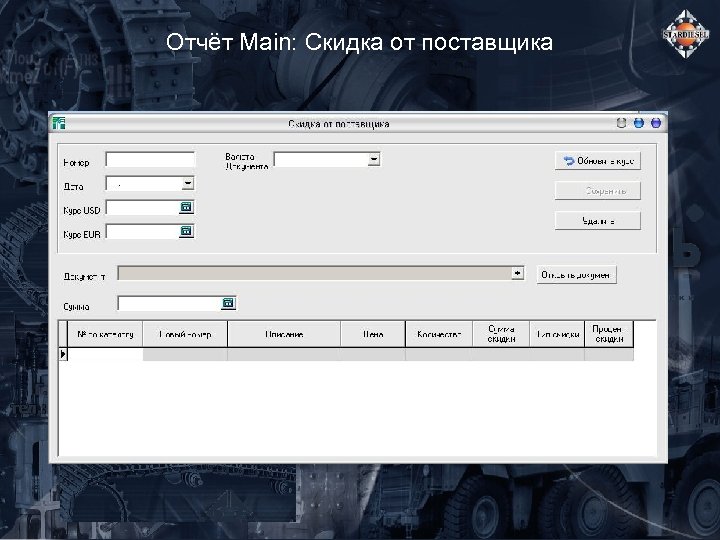Click the Удалить button

(597, 221)
